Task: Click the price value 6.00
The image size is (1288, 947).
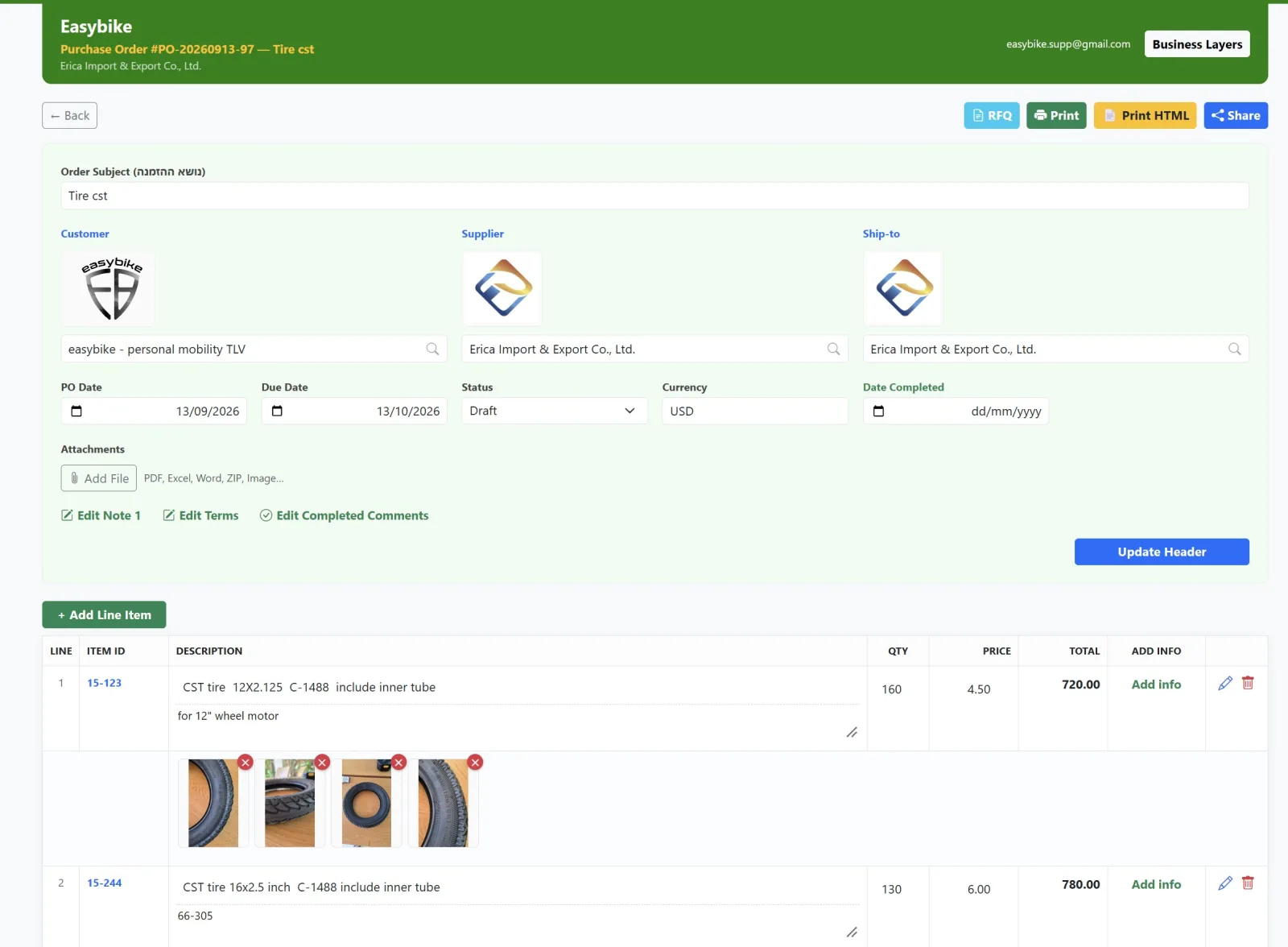Action: pos(979,889)
